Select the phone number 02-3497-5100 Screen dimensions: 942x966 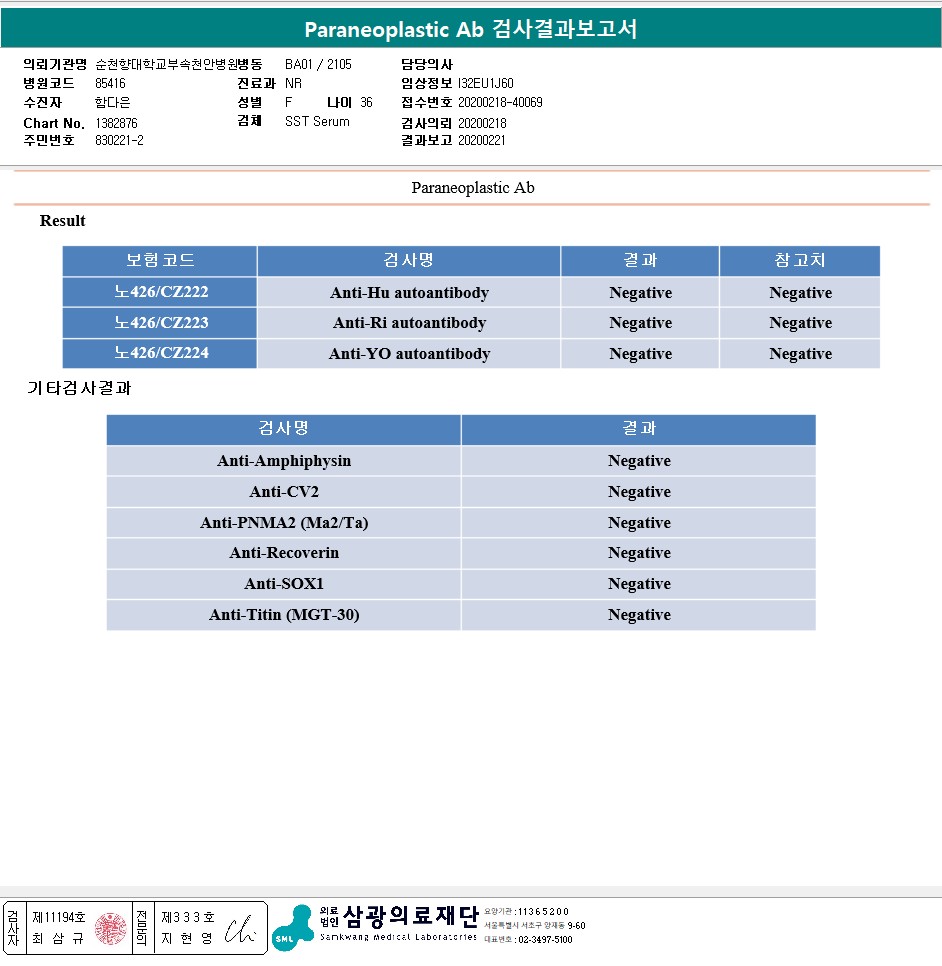(545, 940)
